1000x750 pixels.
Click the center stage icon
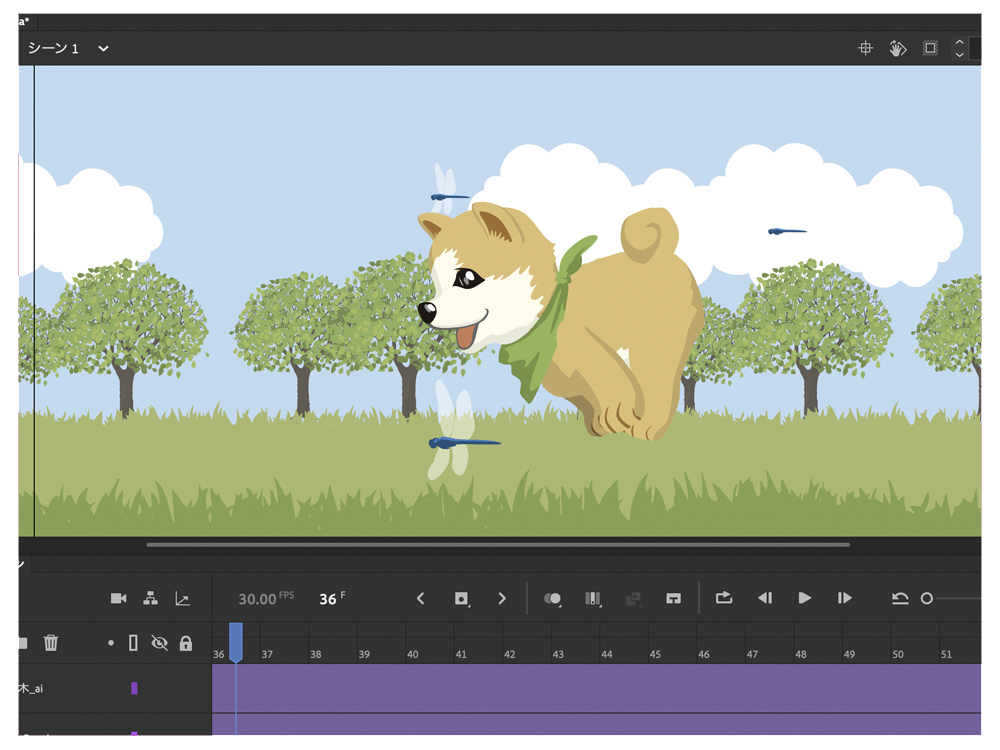(866, 48)
